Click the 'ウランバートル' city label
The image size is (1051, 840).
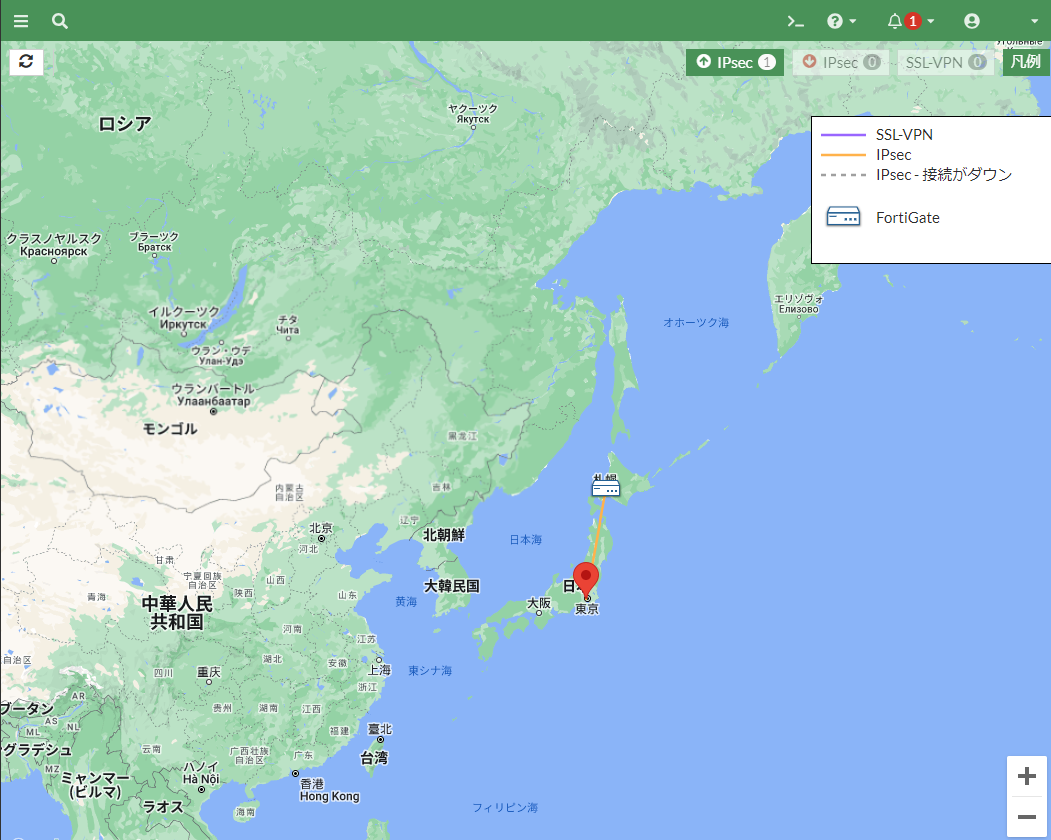pyautogui.click(x=212, y=389)
